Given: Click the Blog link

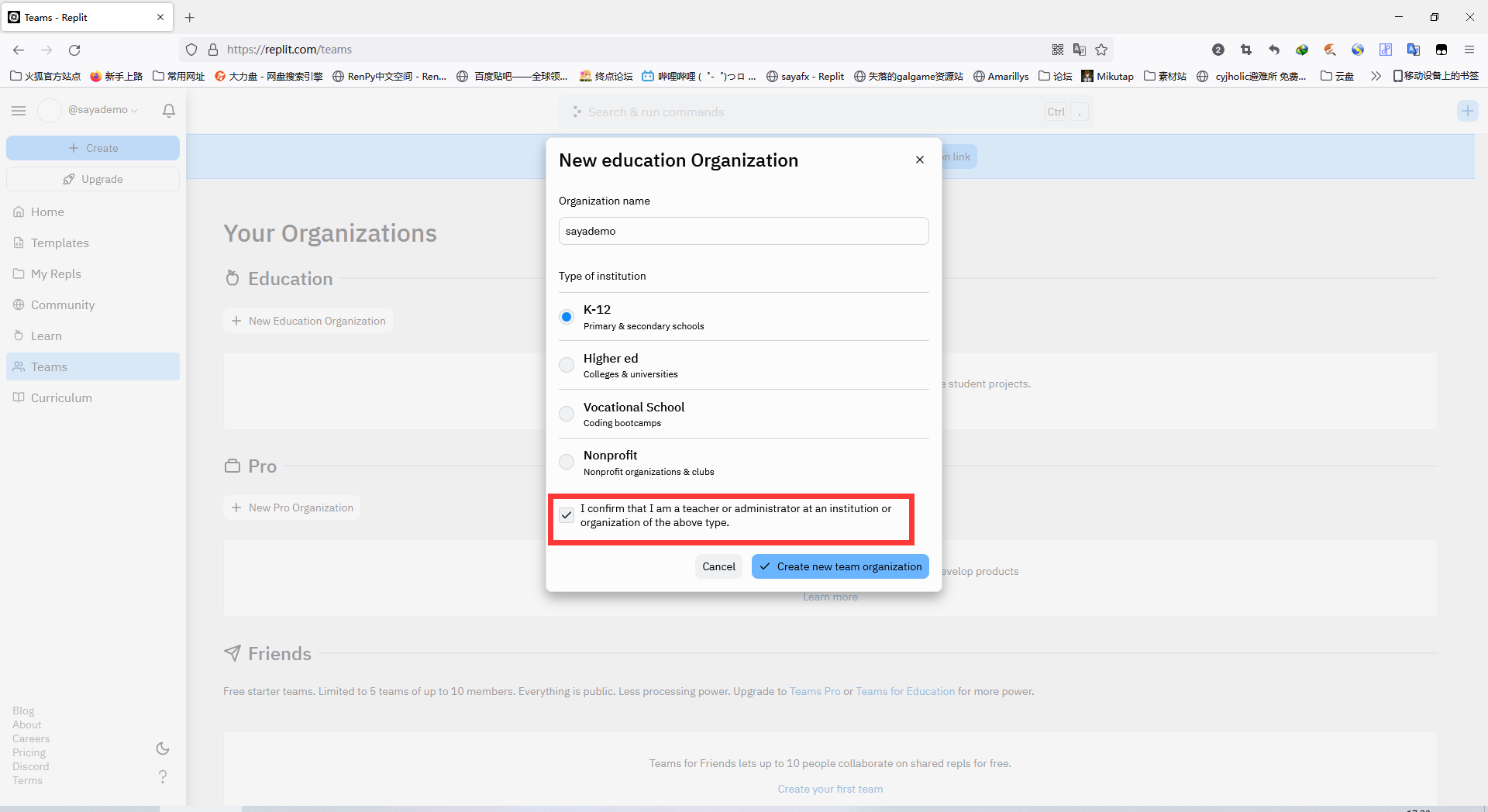Looking at the screenshot, I should tap(23, 710).
